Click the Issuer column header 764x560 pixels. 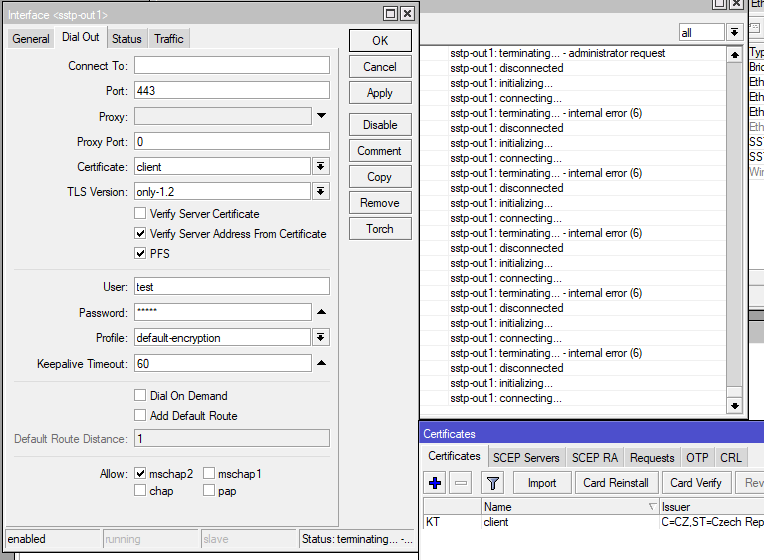(711, 507)
